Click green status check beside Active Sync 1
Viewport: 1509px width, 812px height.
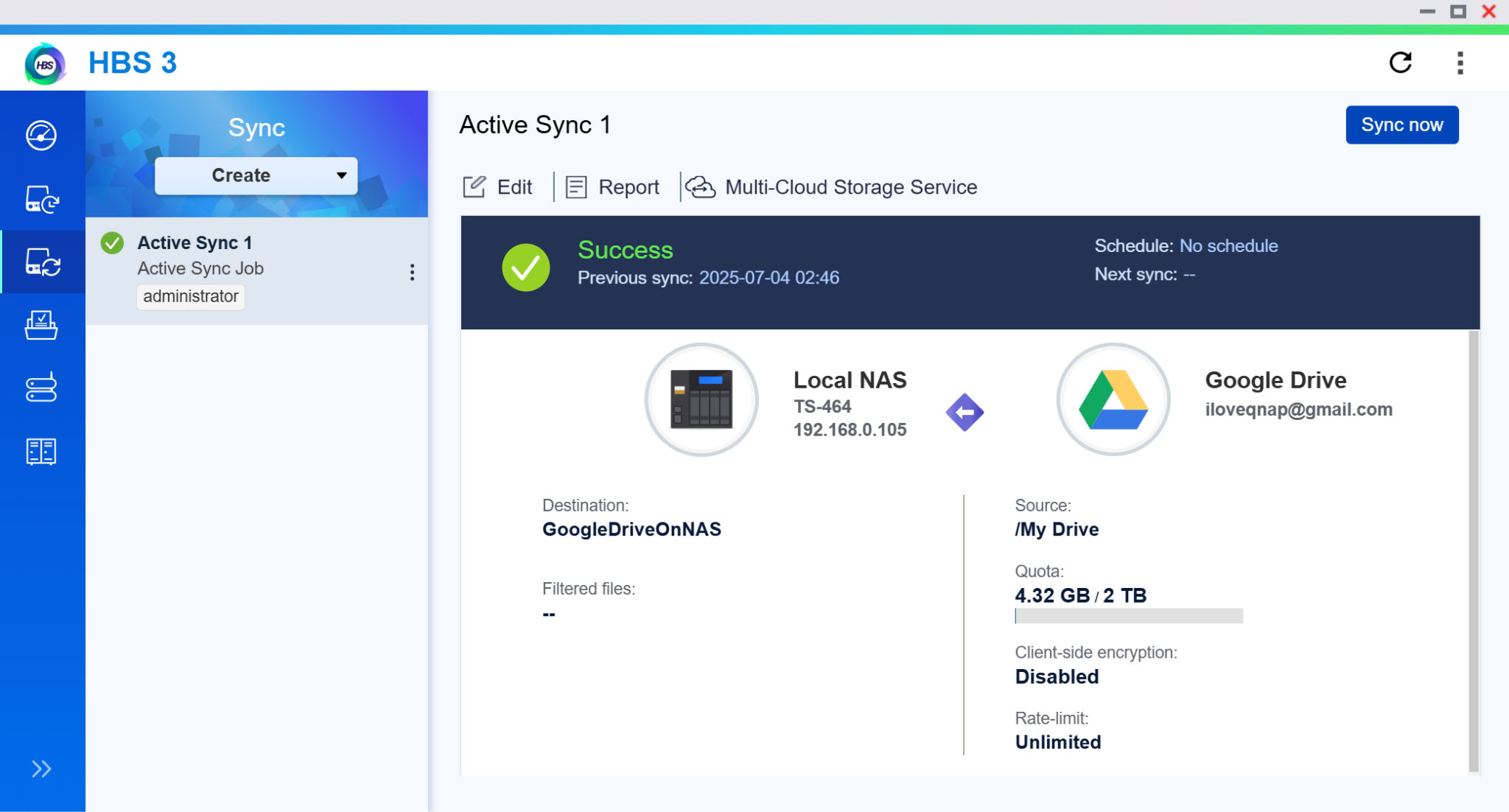pyautogui.click(x=112, y=242)
